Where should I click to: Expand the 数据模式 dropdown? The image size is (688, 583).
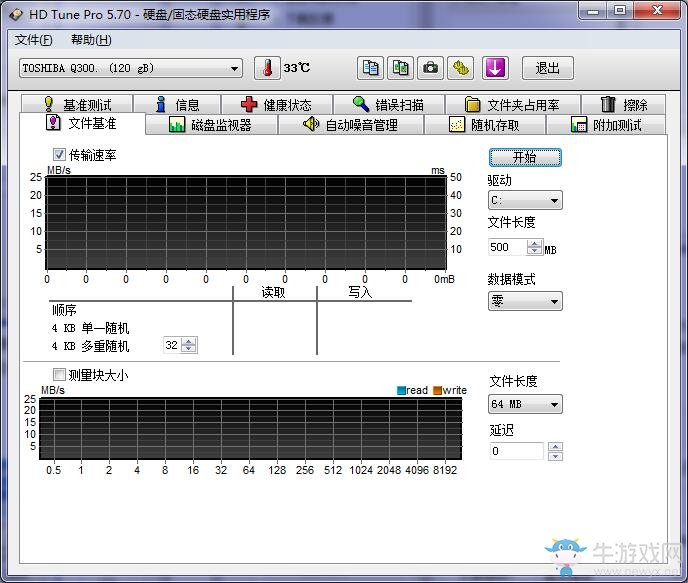tap(525, 301)
